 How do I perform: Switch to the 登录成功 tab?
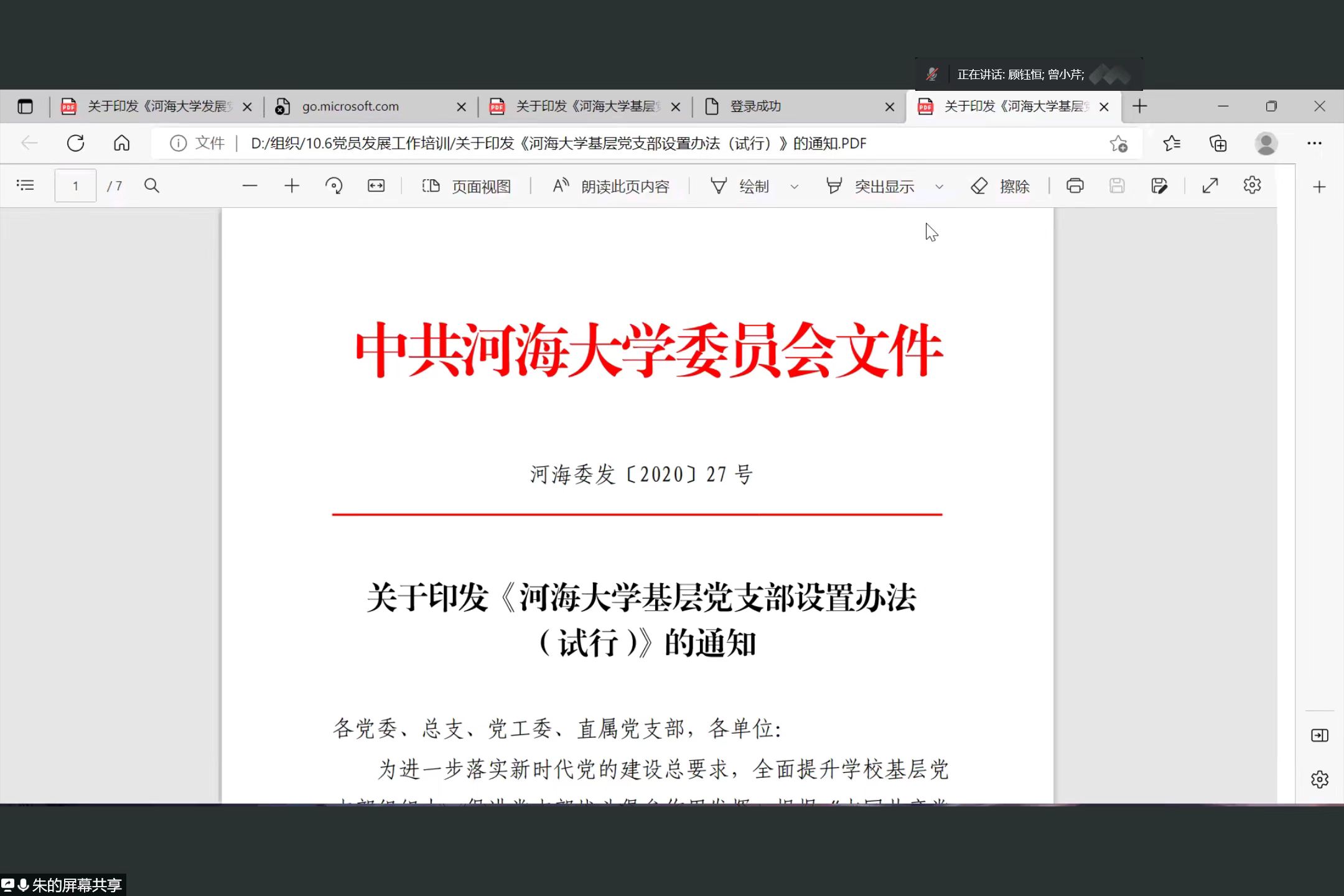[x=755, y=106]
